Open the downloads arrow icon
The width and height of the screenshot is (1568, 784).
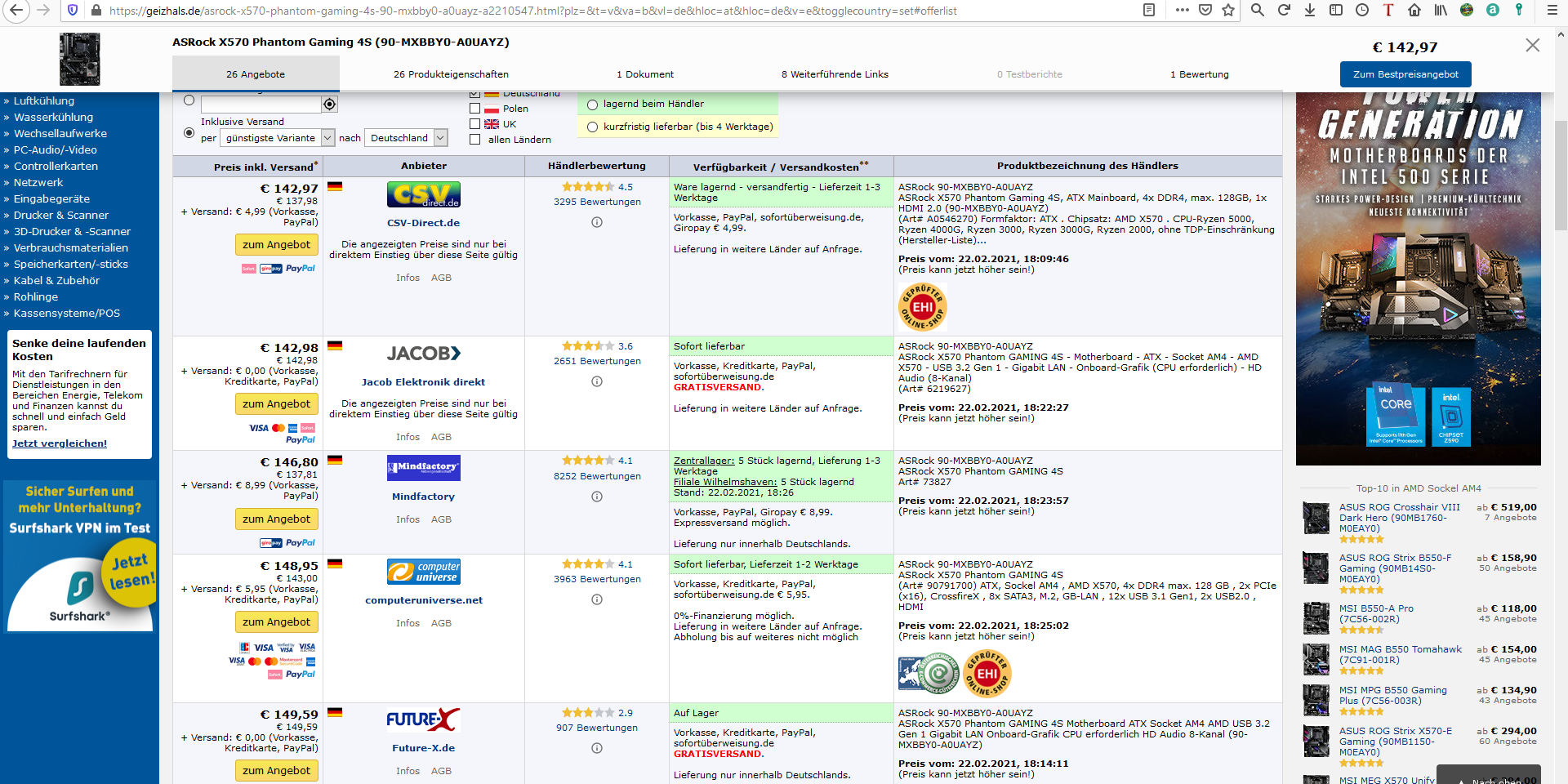(1310, 11)
